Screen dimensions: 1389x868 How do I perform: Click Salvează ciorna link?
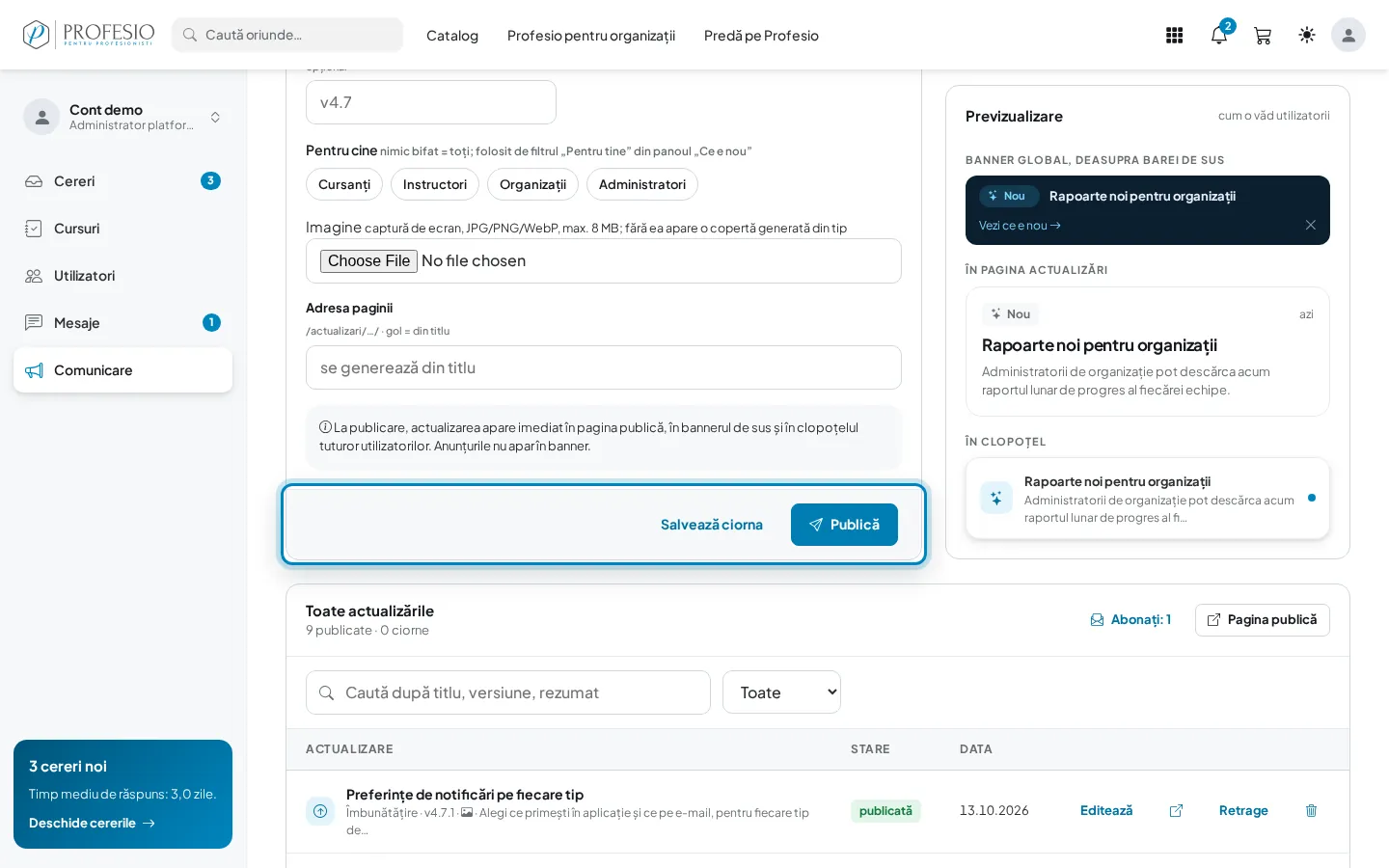(712, 525)
